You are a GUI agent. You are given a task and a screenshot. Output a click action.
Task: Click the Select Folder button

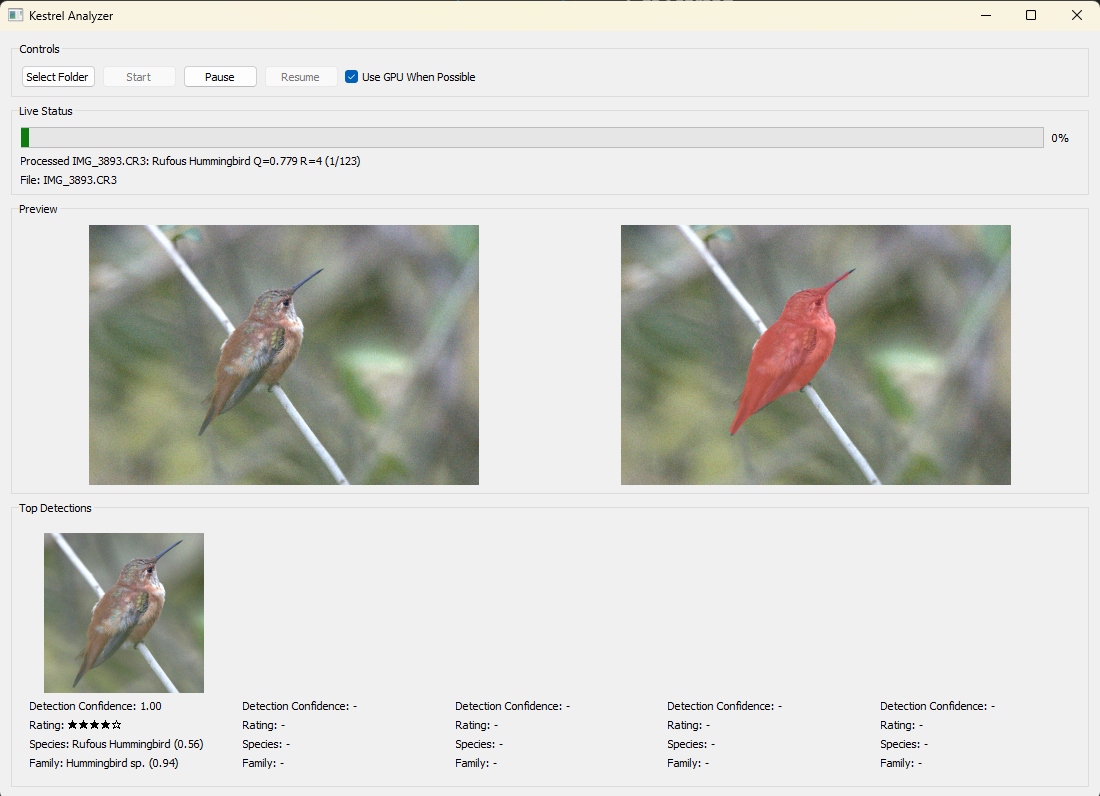(57, 76)
